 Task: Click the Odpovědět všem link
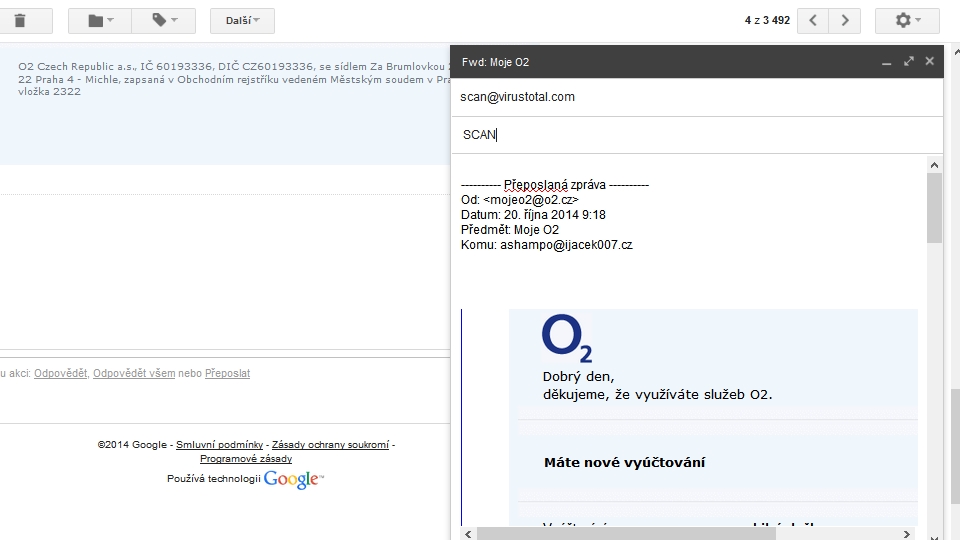[x=133, y=373]
